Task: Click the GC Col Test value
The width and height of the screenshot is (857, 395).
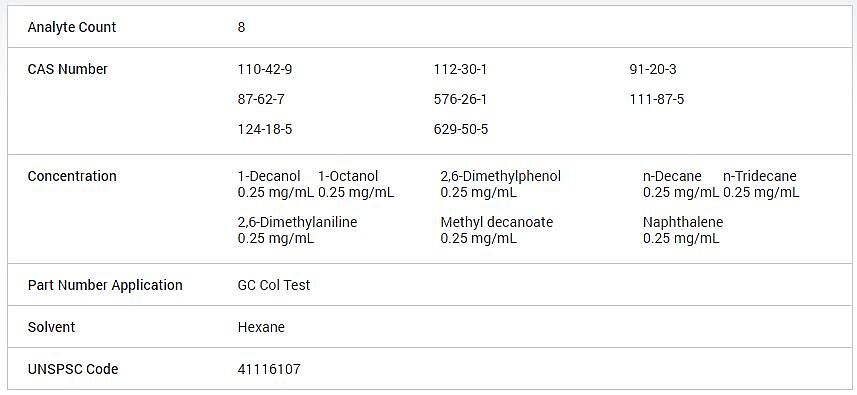Action: (x=274, y=285)
